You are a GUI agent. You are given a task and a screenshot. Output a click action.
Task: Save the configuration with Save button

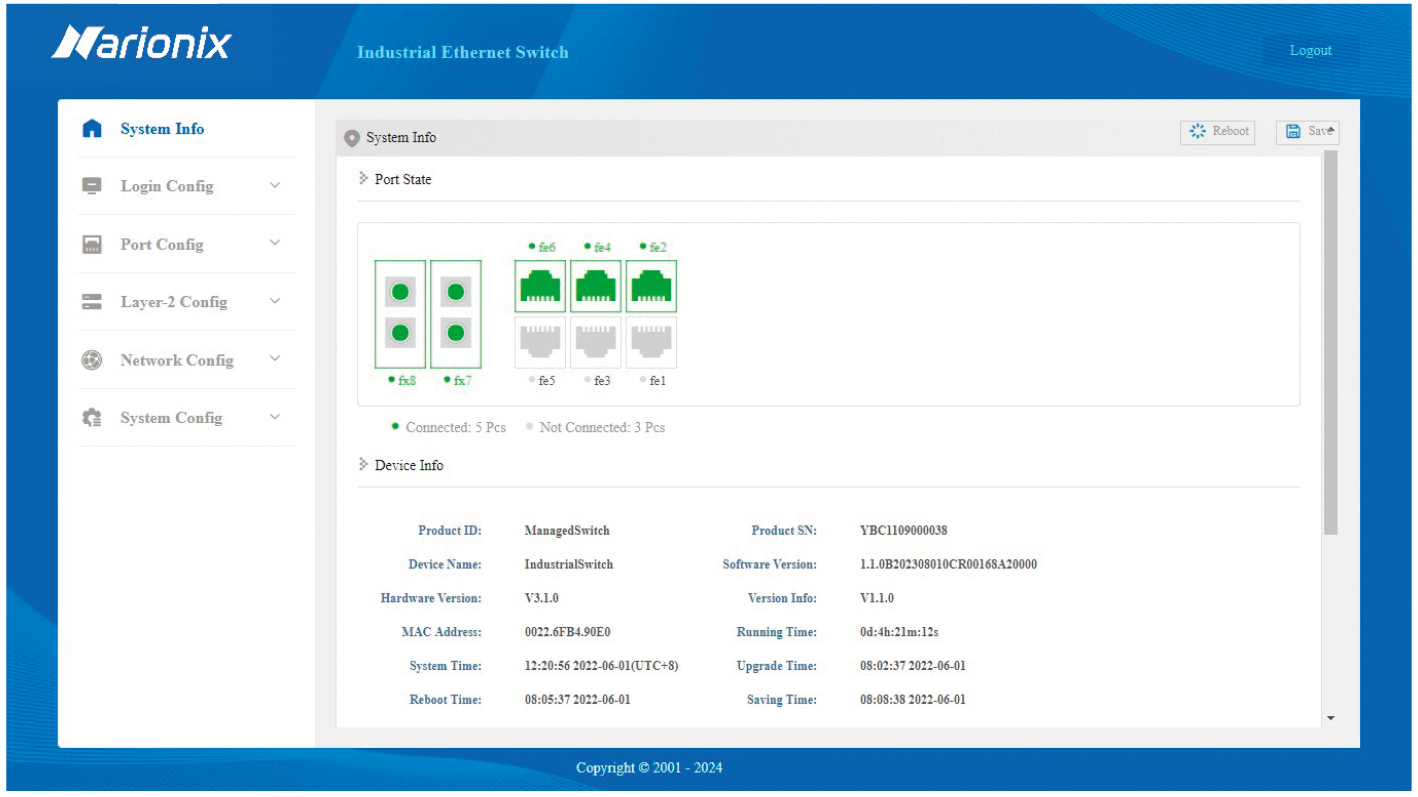click(1307, 132)
